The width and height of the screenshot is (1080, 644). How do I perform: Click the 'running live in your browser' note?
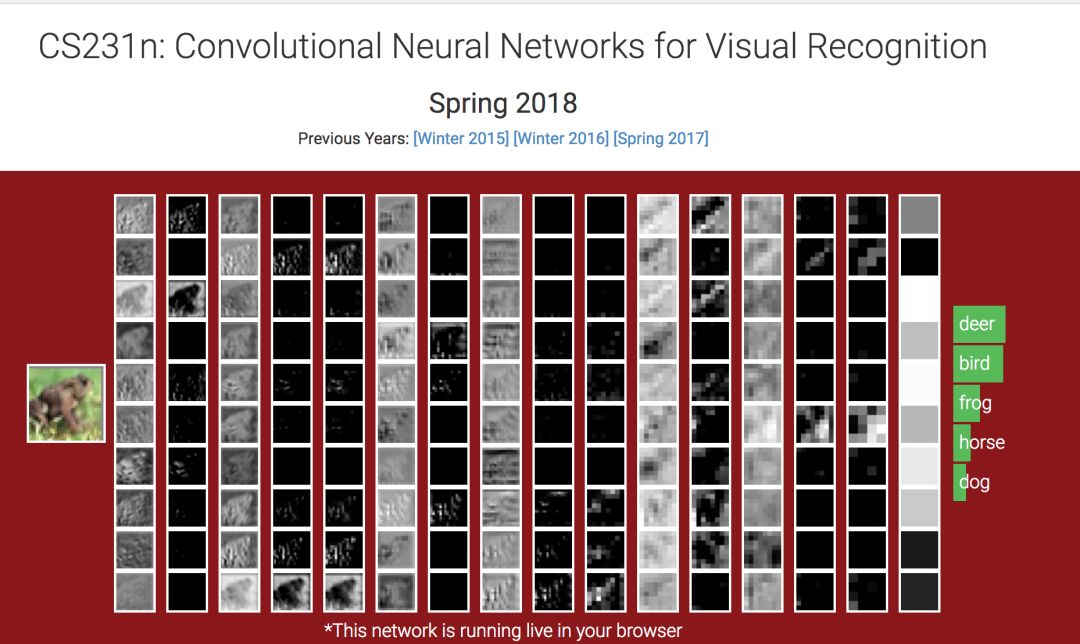pos(503,630)
